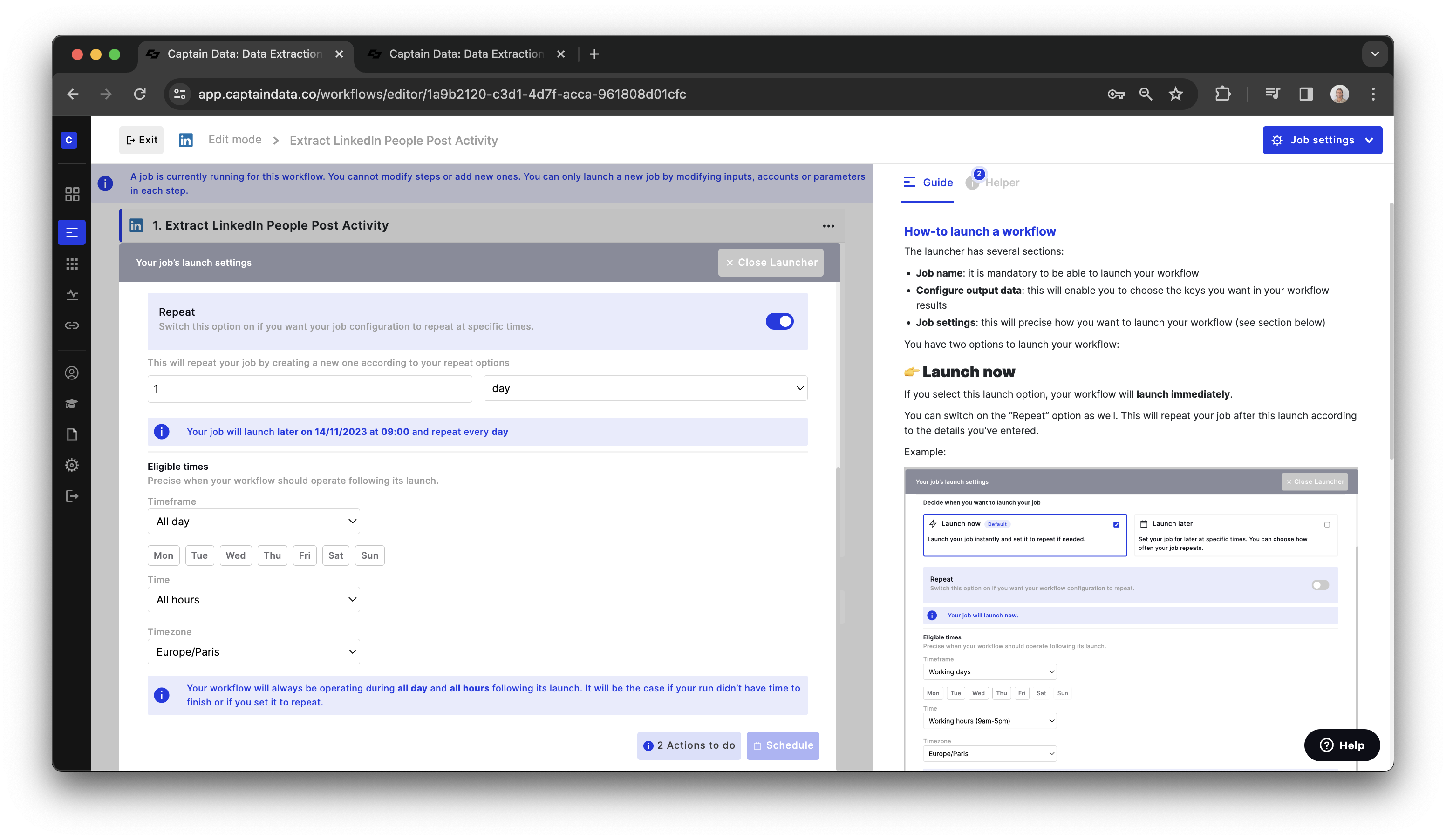Select the second Captain Data browser tab
Screen dimensions: 1446x840
coord(465,54)
